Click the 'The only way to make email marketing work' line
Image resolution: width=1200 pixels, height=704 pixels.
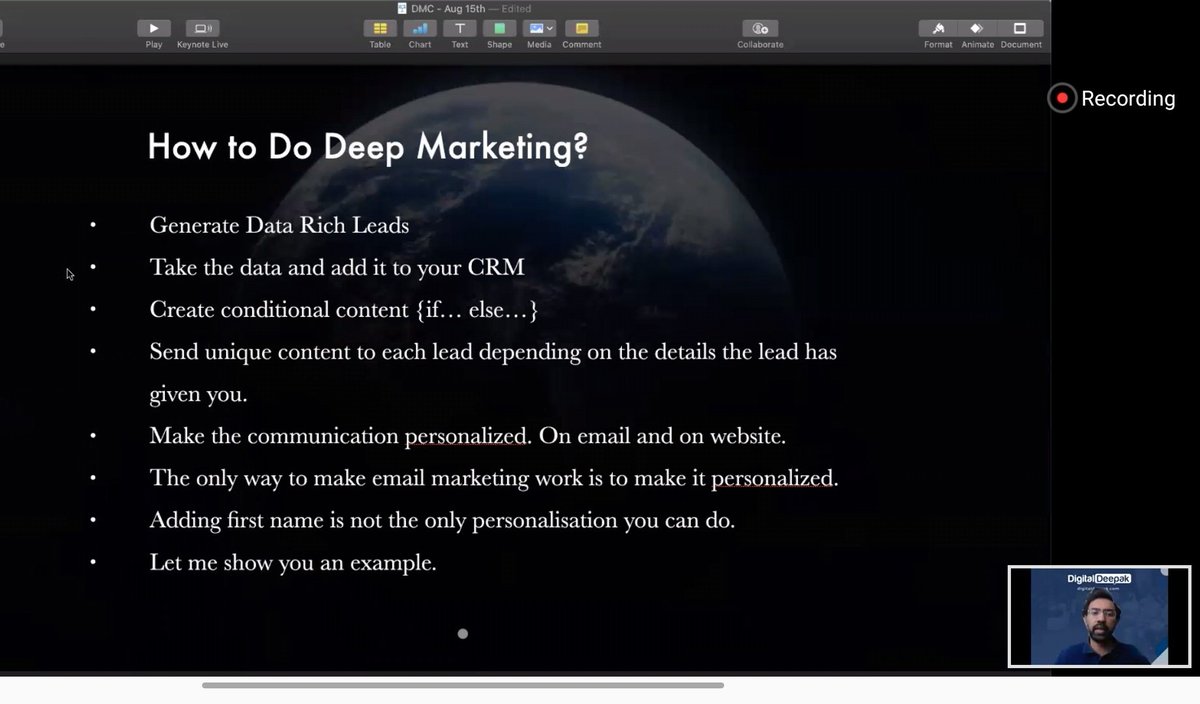494,478
